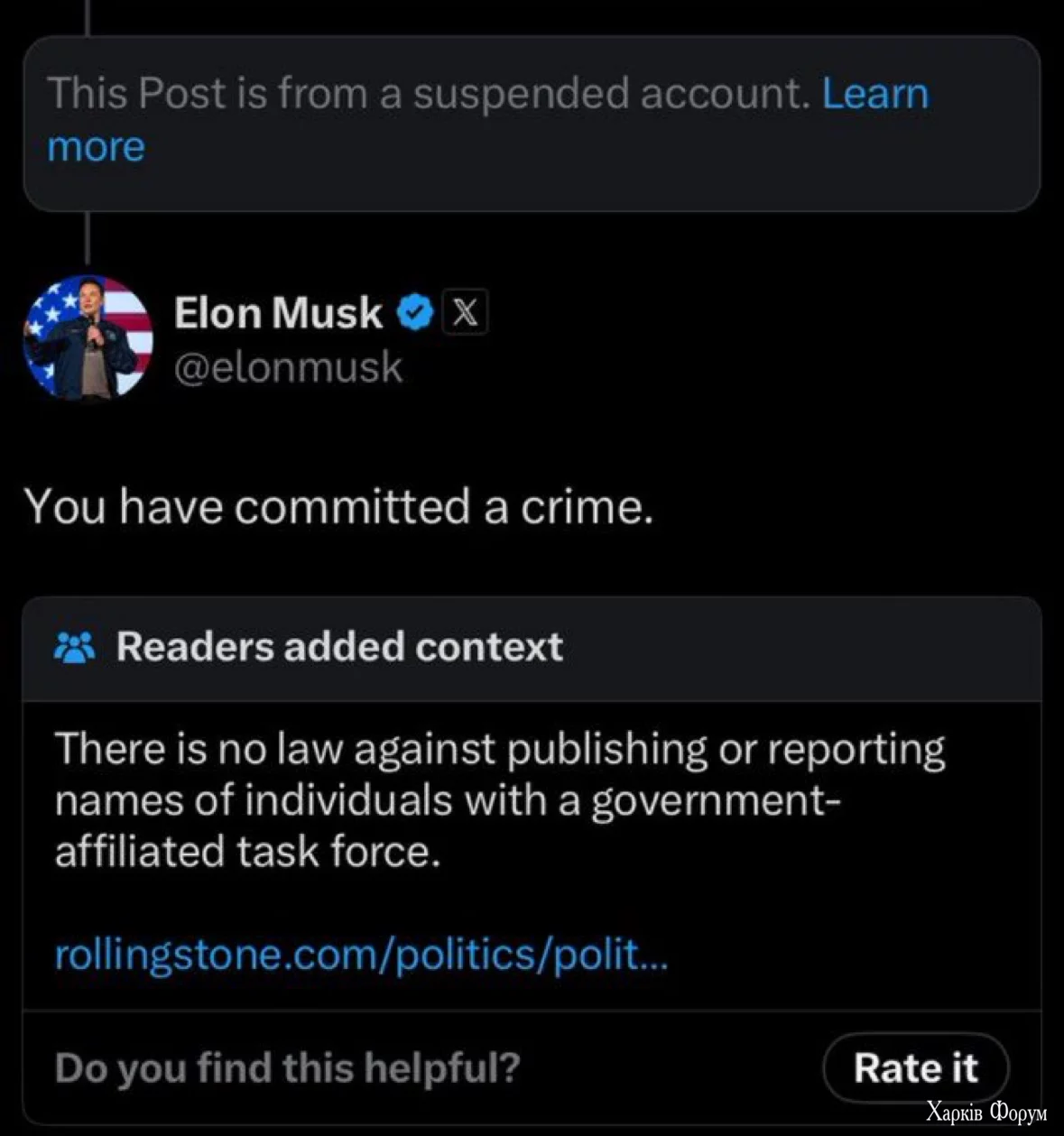Click the 'Do you find this helpful?' prompt
This screenshot has width=1064, height=1136.
[x=287, y=1067]
